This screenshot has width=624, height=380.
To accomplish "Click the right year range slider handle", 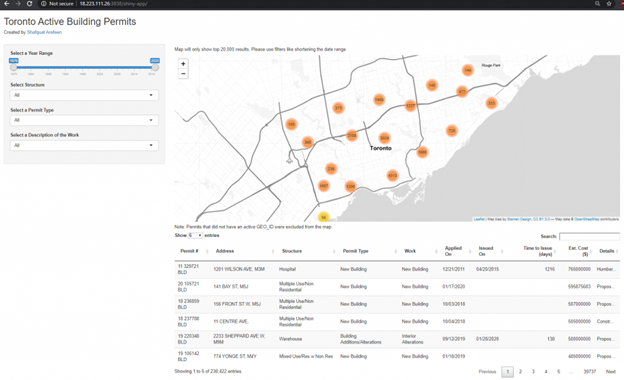I will (x=155, y=67).
